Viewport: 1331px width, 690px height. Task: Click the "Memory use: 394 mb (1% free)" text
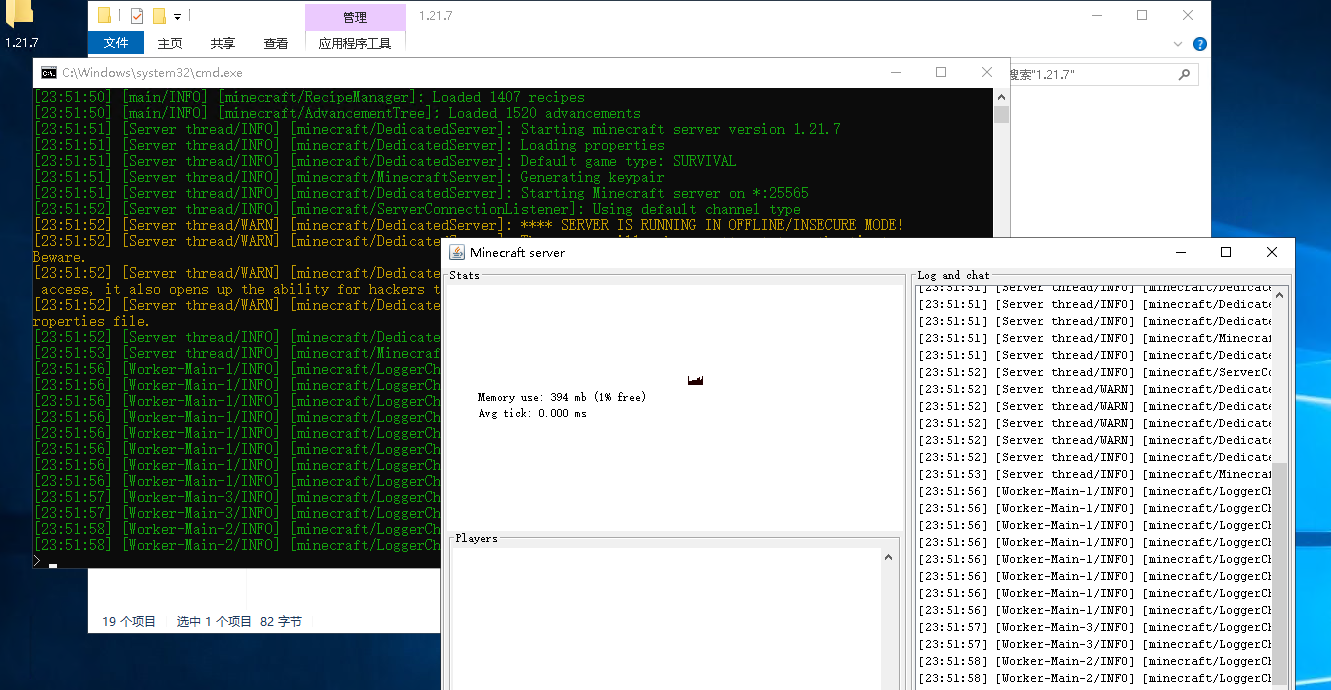562,397
